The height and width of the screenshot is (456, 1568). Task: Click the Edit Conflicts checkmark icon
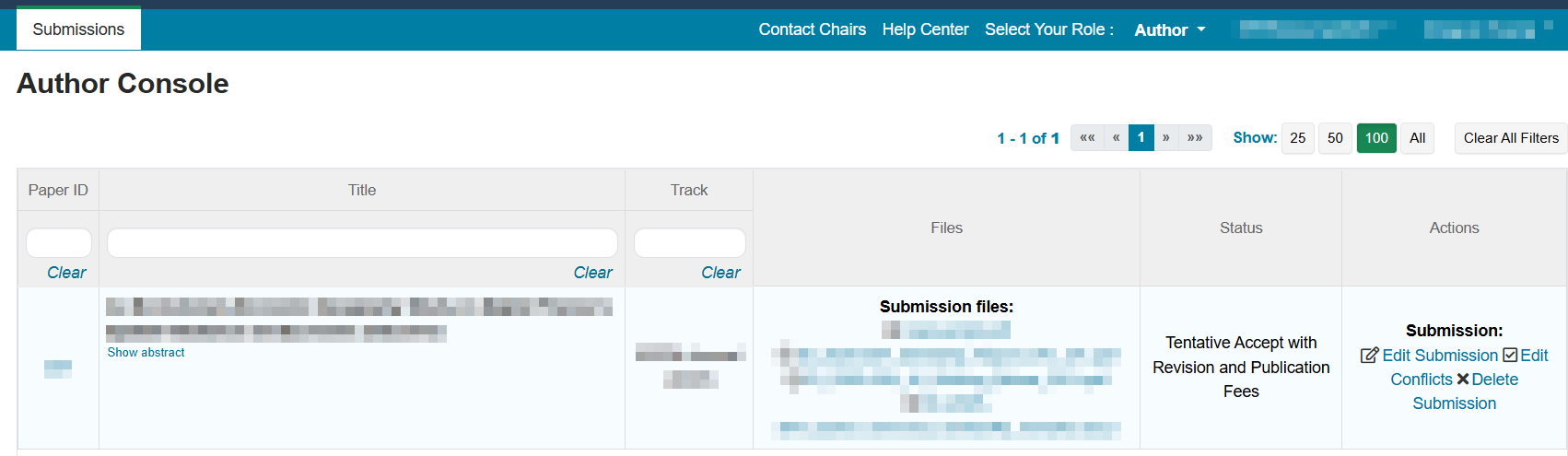tap(1510, 356)
